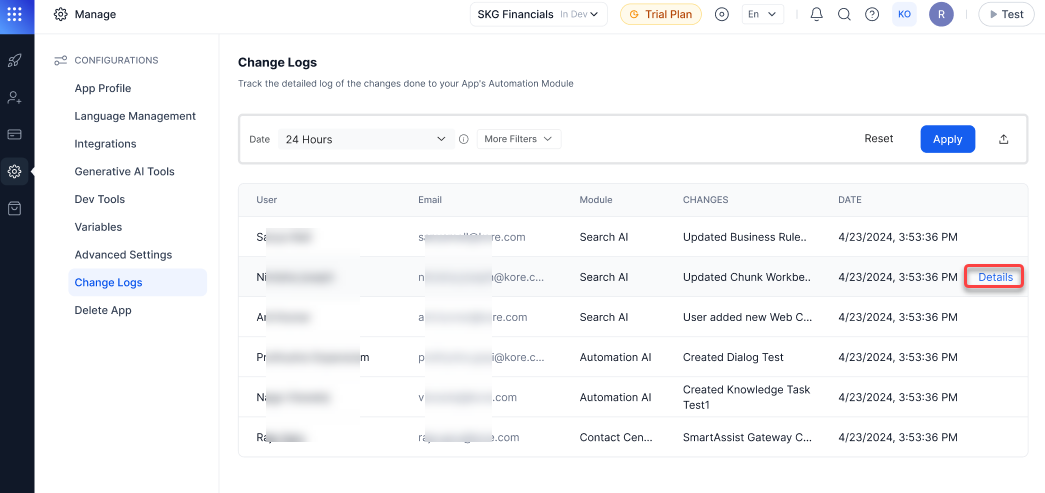Screen dimensions: 1045x493
Task: Click the search magnifier icon
Action: click(844, 15)
